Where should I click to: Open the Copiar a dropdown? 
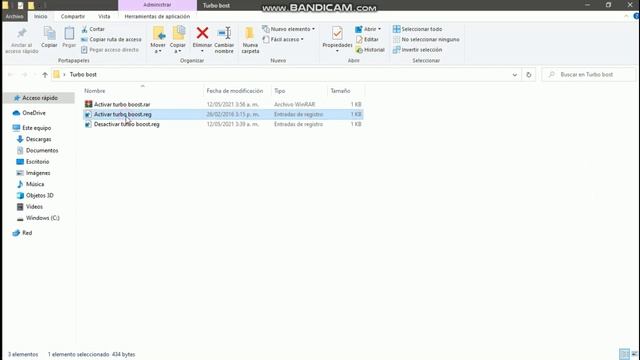178,40
